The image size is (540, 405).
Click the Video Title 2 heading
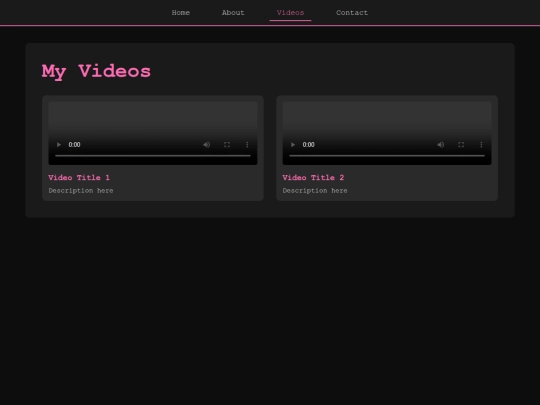coord(313,178)
